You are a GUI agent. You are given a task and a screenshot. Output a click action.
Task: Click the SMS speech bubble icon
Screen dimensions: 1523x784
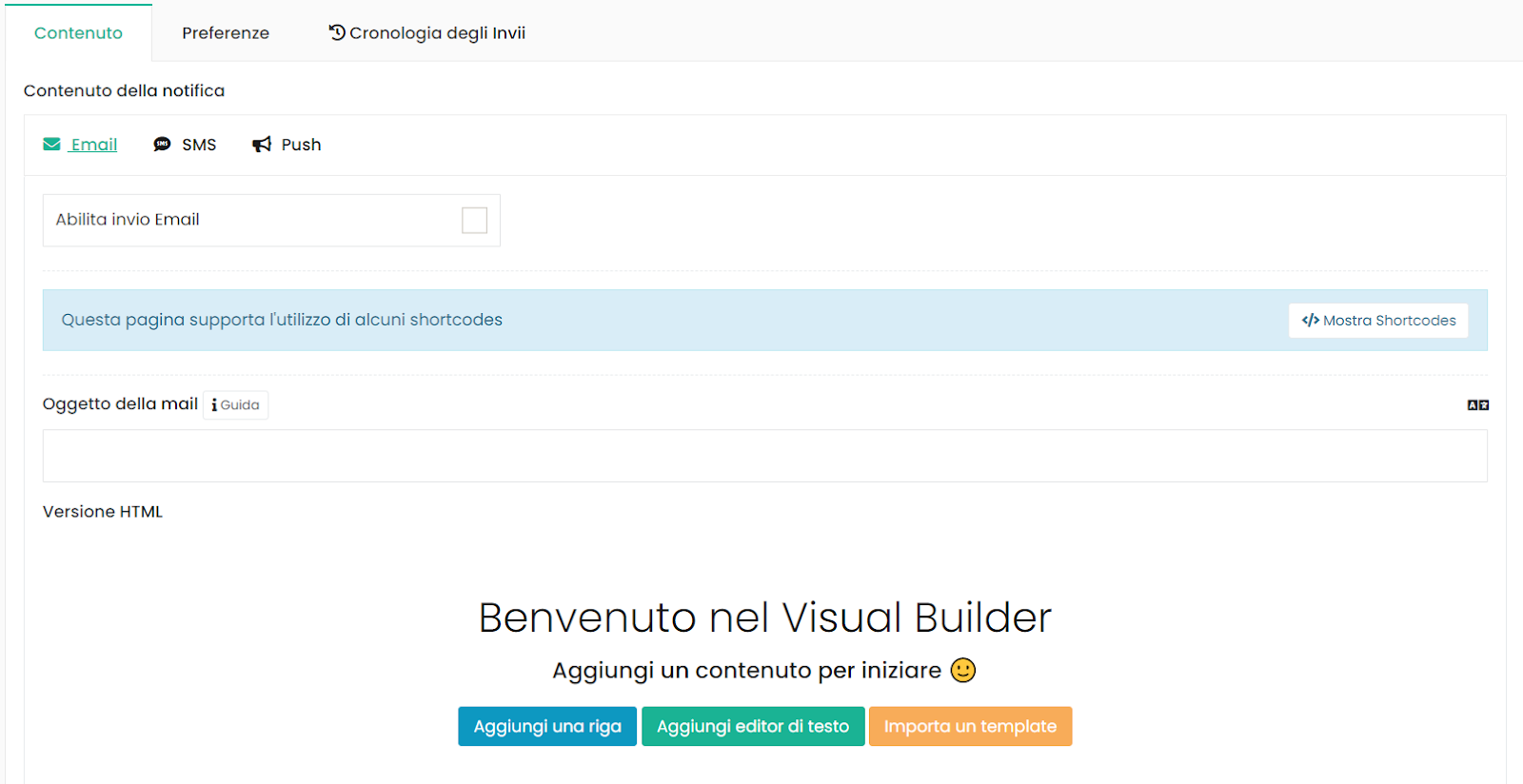[162, 145]
